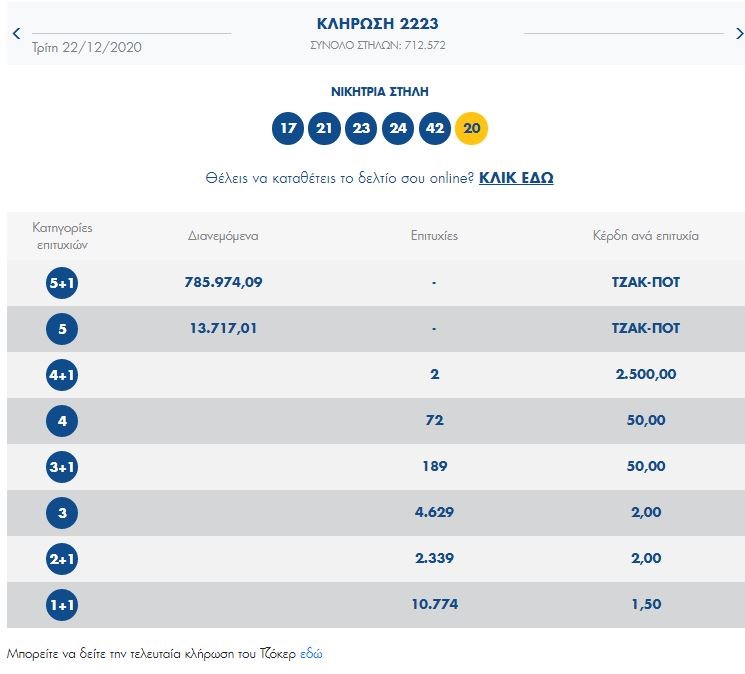The image size is (745, 674).
Task: Click the Διανεμόμενα column header
Action: [x=223, y=237]
